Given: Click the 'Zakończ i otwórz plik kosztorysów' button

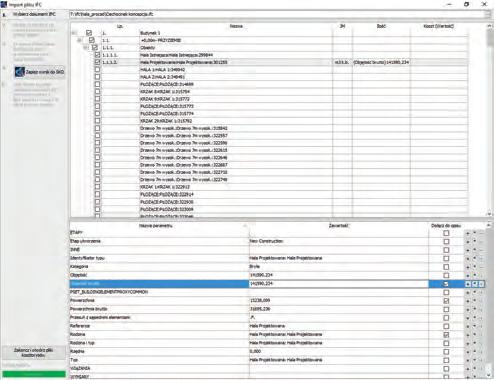Looking at the screenshot, I should point(33,353).
